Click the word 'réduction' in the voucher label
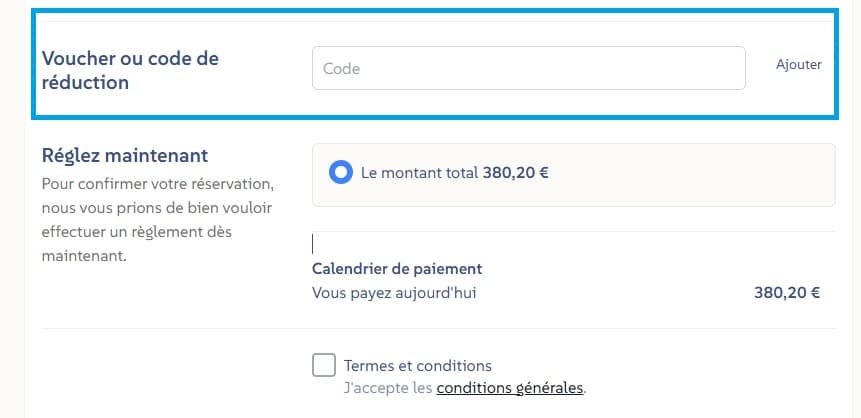 [86, 83]
